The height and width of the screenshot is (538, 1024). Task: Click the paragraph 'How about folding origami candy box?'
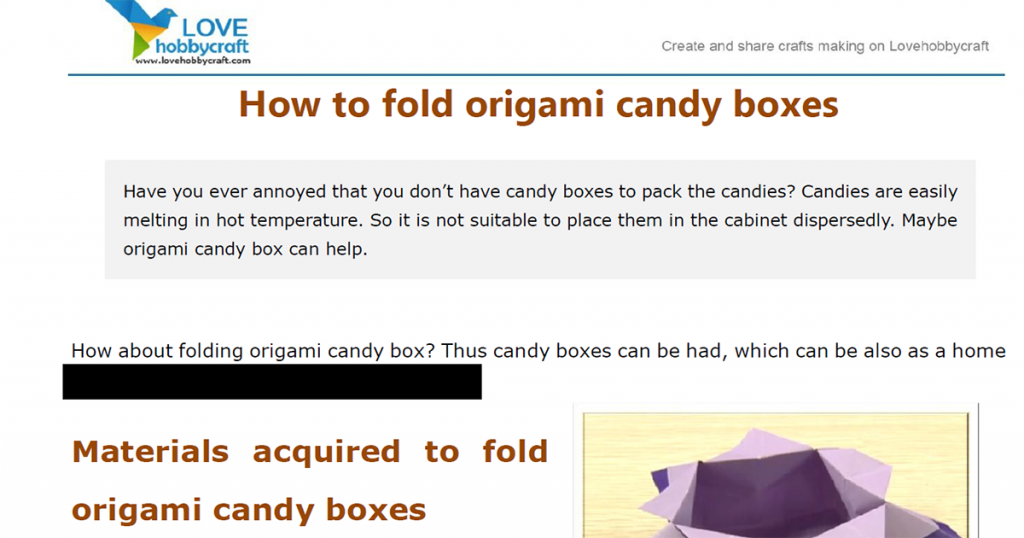pos(538,351)
